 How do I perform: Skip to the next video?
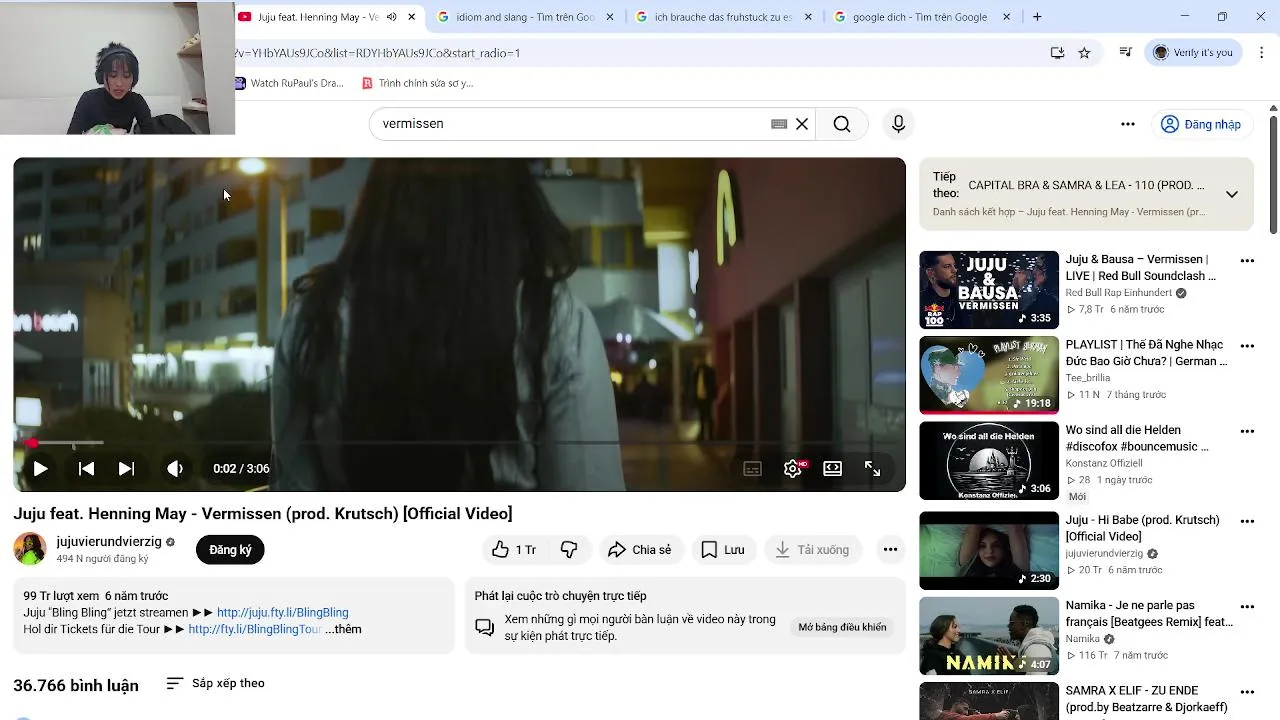click(126, 468)
